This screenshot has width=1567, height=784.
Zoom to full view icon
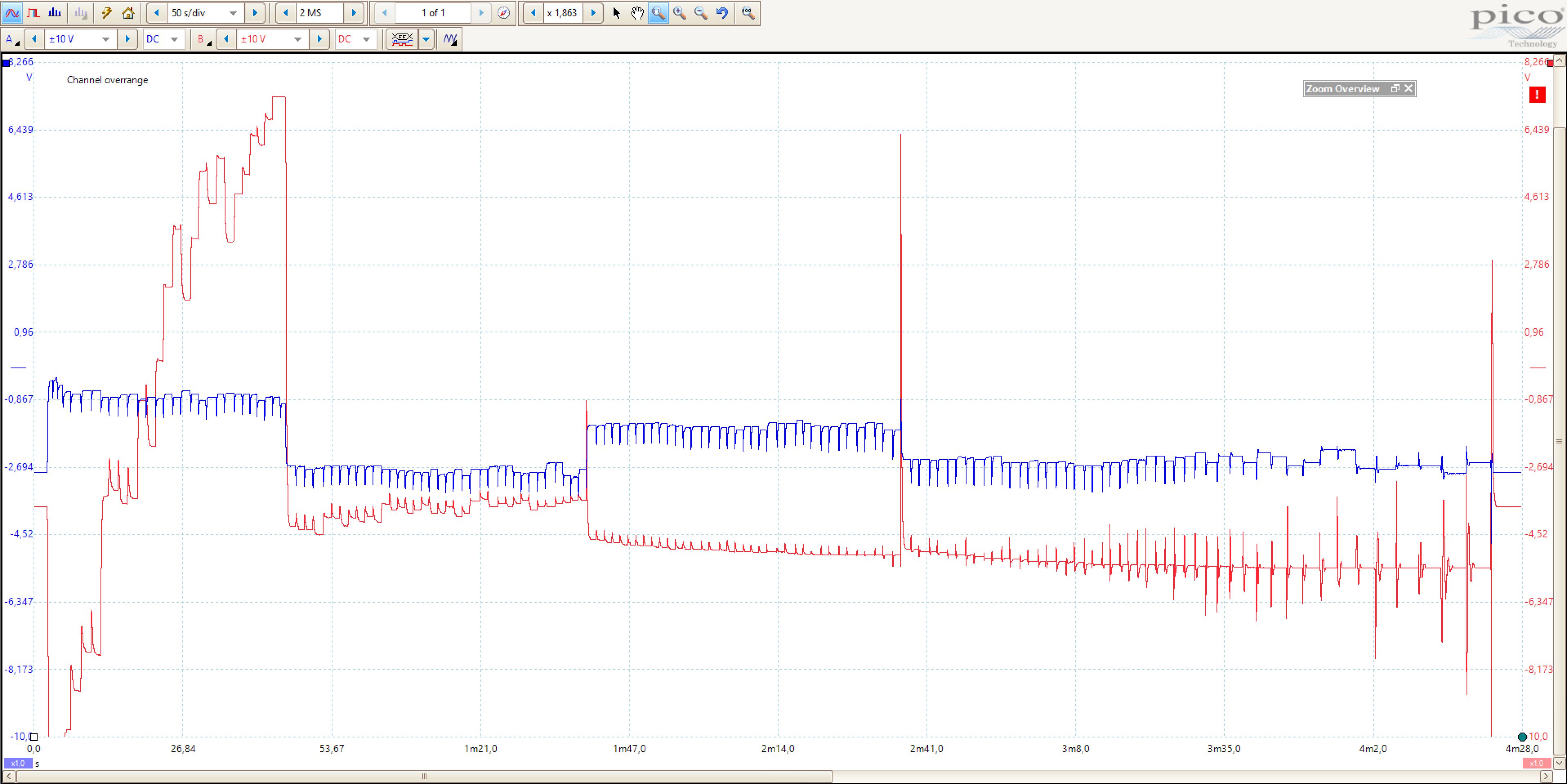coord(748,13)
